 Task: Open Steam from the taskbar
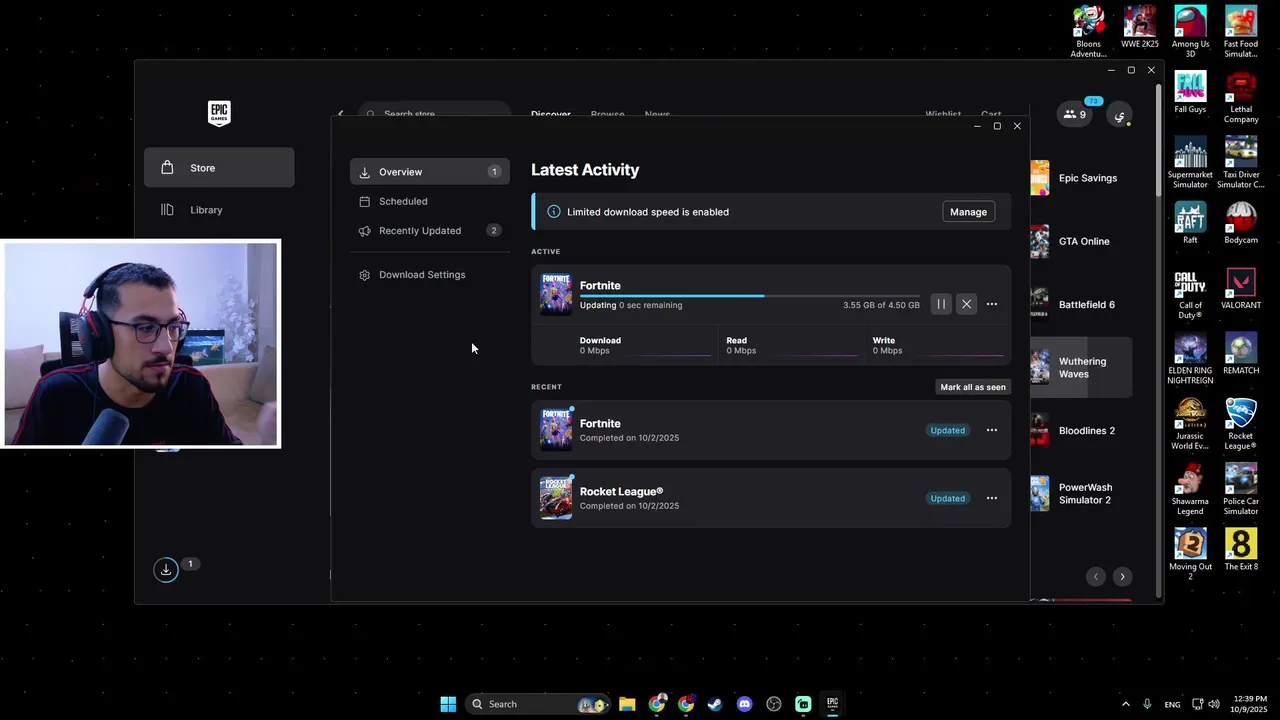[x=715, y=704]
